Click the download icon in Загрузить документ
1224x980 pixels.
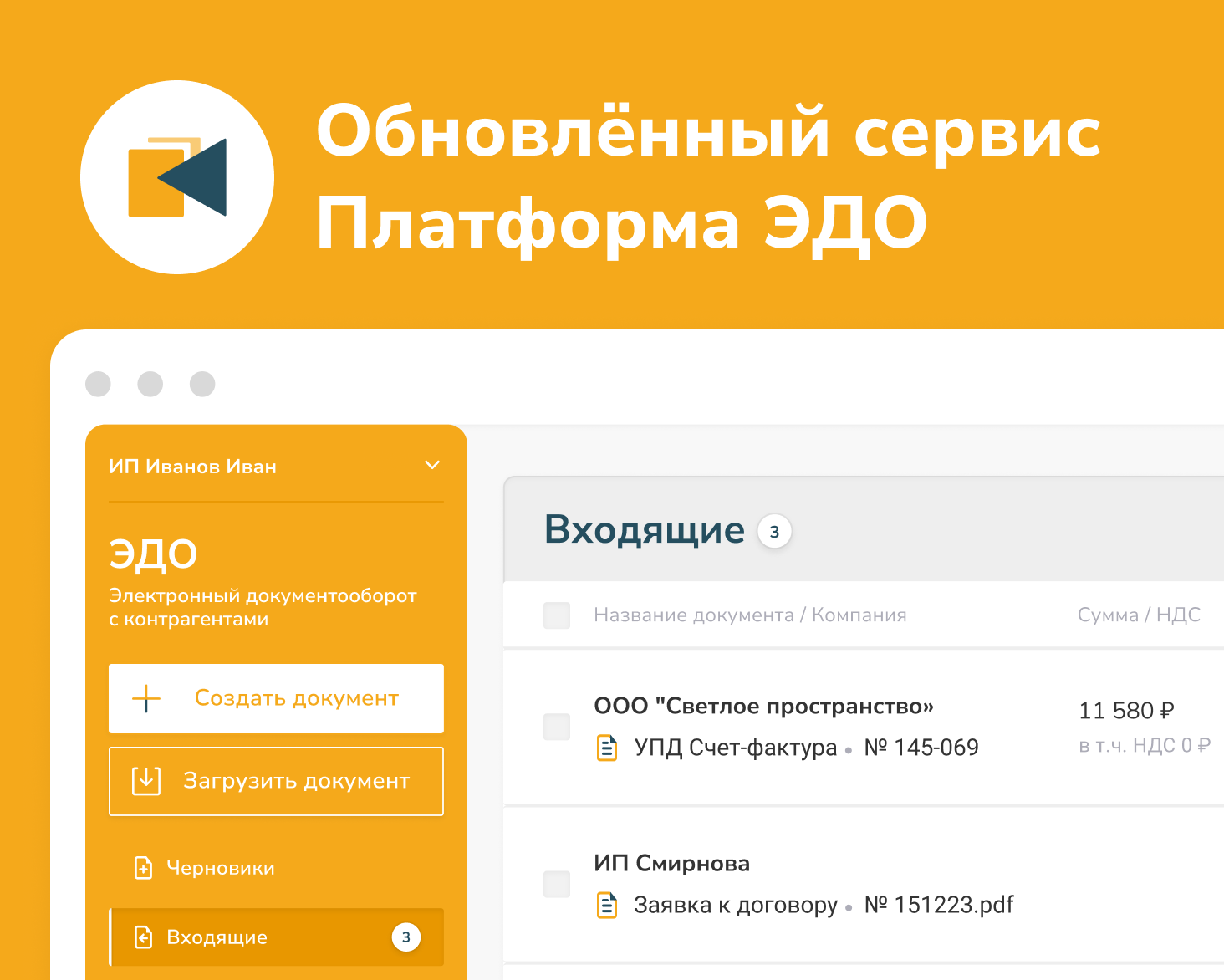click(146, 781)
